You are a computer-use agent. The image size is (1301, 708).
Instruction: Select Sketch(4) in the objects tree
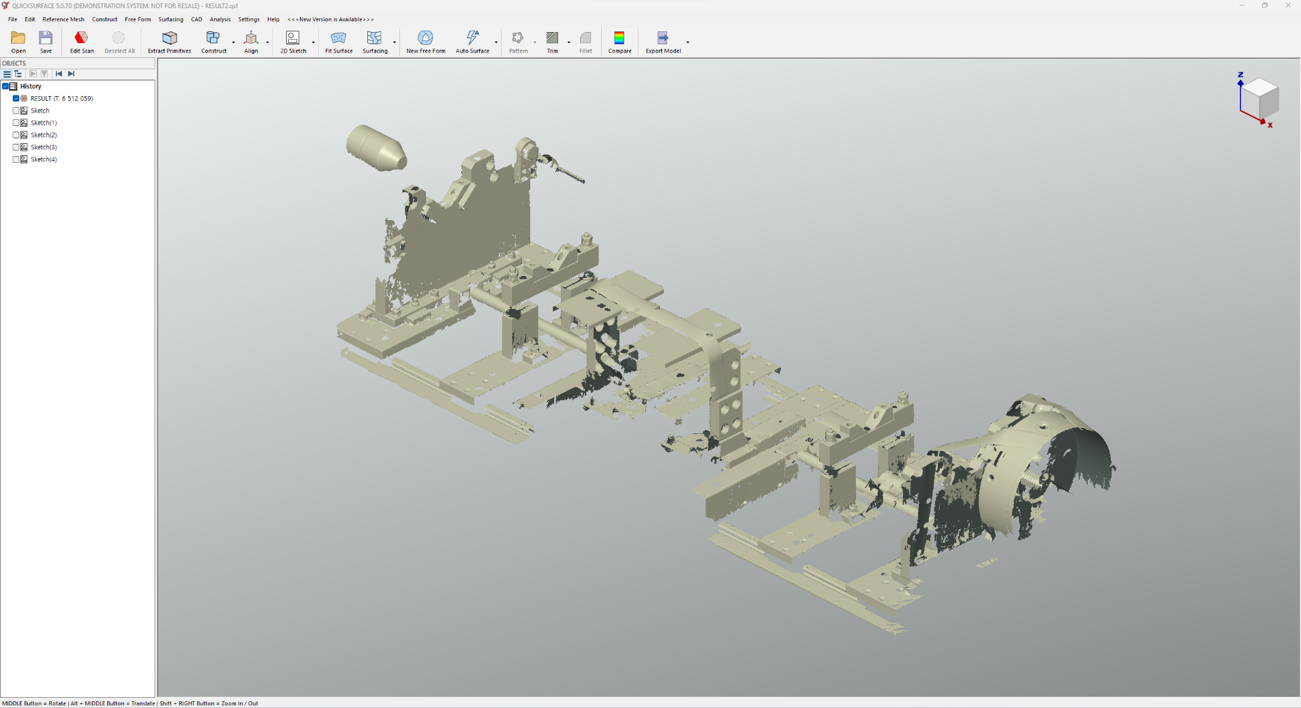(x=43, y=159)
